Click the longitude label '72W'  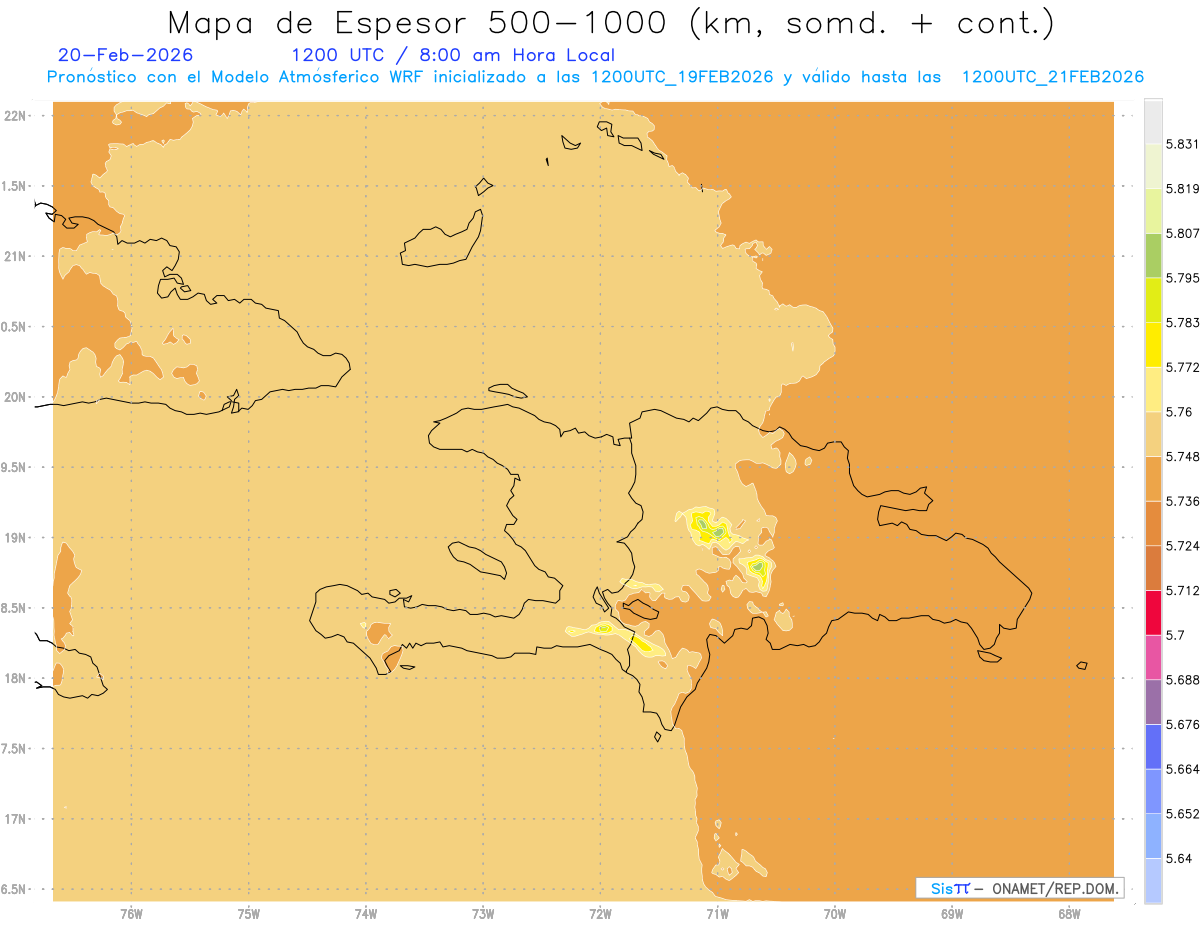pyautogui.click(x=600, y=913)
